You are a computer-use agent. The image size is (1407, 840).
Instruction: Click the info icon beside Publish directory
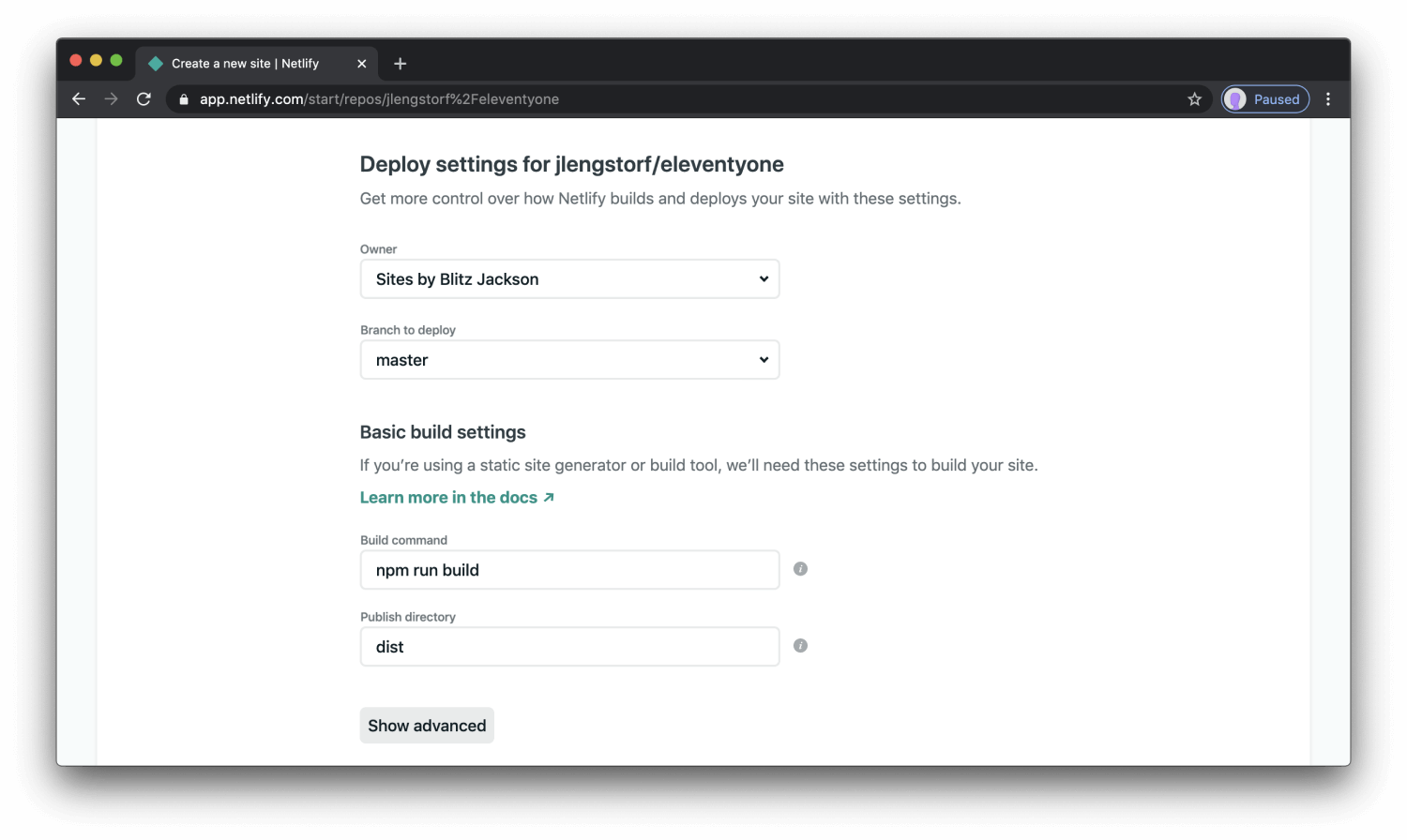[800, 646]
